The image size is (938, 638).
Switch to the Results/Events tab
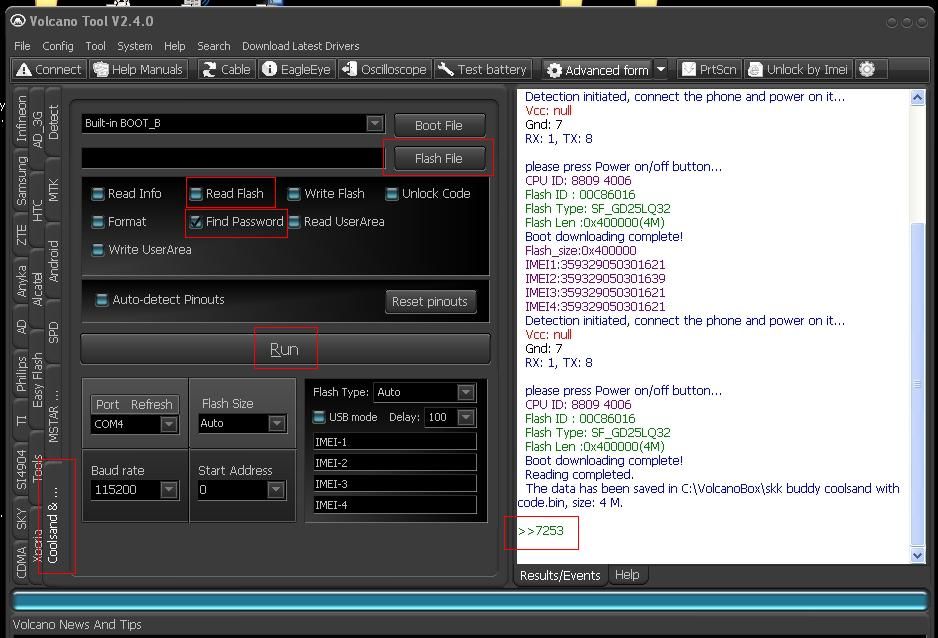pos(560,575)
